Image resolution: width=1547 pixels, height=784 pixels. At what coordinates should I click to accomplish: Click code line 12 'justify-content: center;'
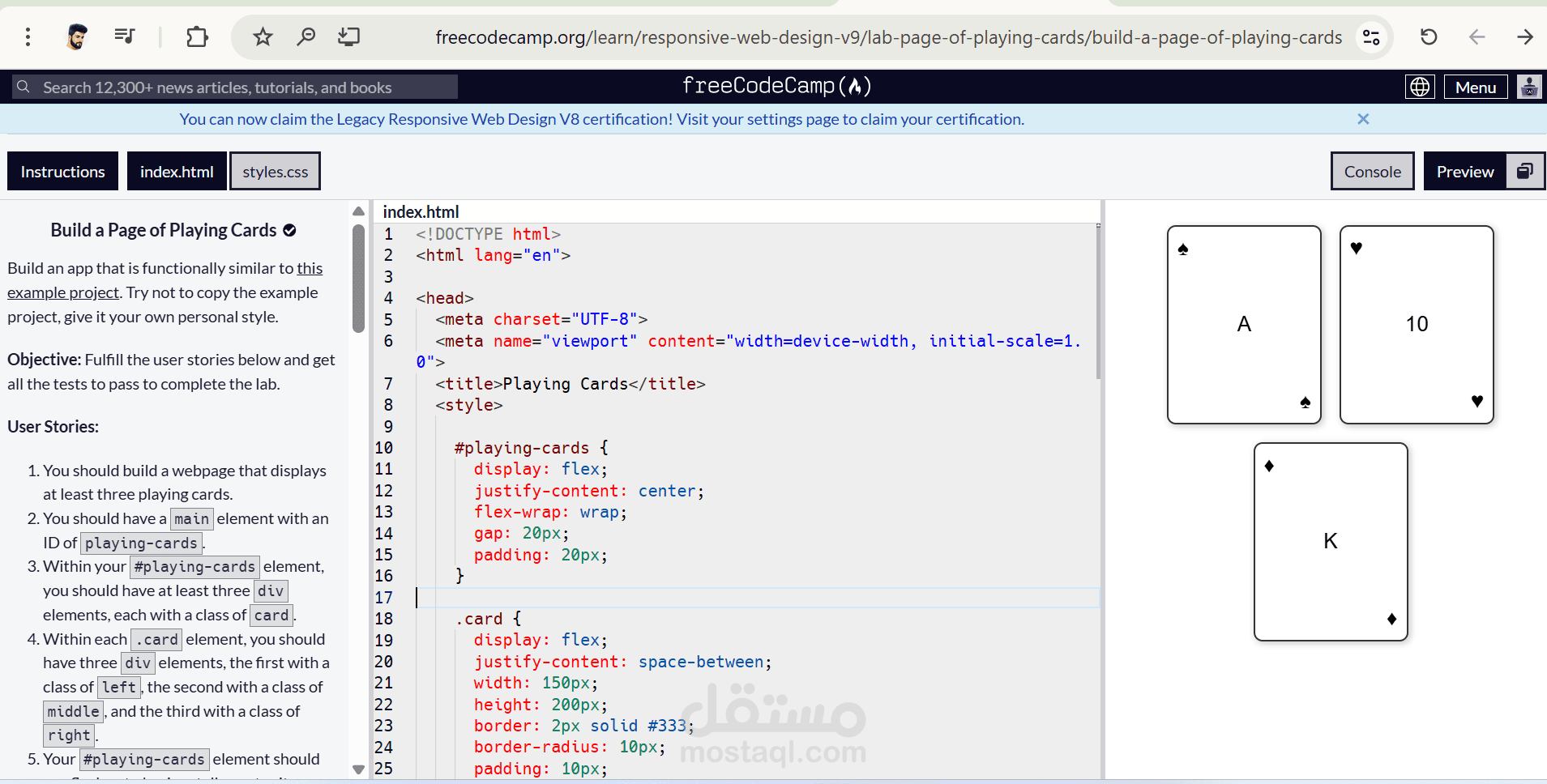click(589, 491)
